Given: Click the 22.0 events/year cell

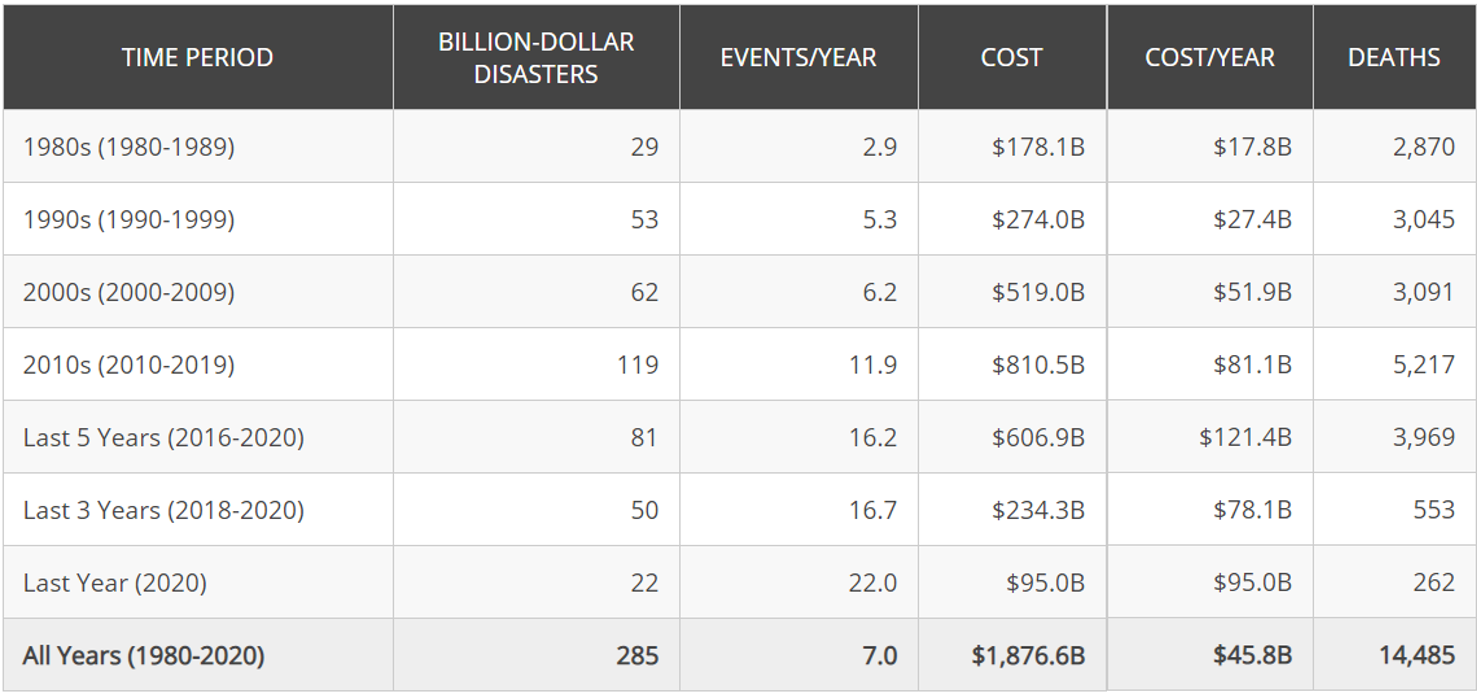Looking at the screenshot, I should tap(872, 583).
